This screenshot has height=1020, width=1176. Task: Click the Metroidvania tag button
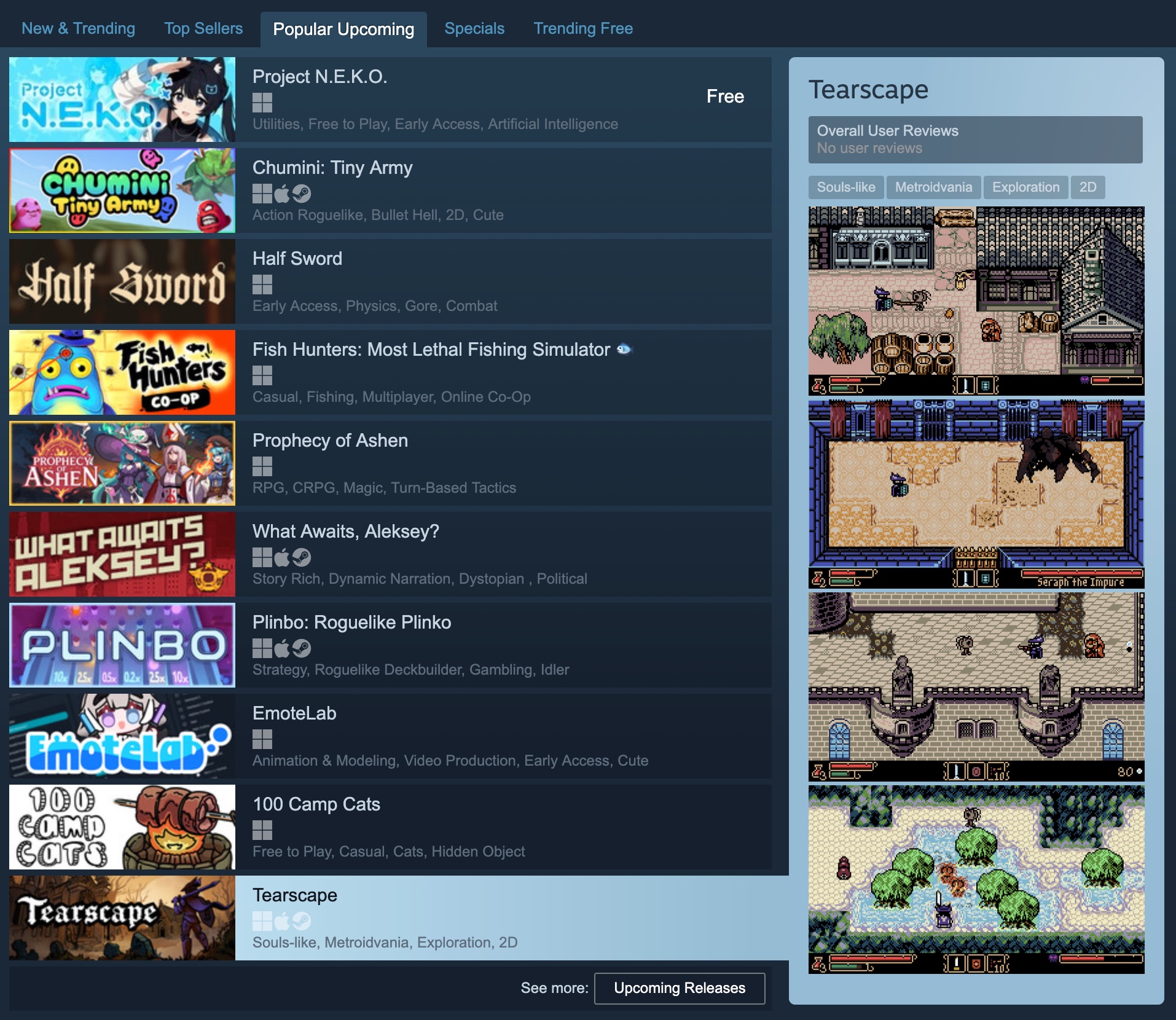(x=933, y=187)
